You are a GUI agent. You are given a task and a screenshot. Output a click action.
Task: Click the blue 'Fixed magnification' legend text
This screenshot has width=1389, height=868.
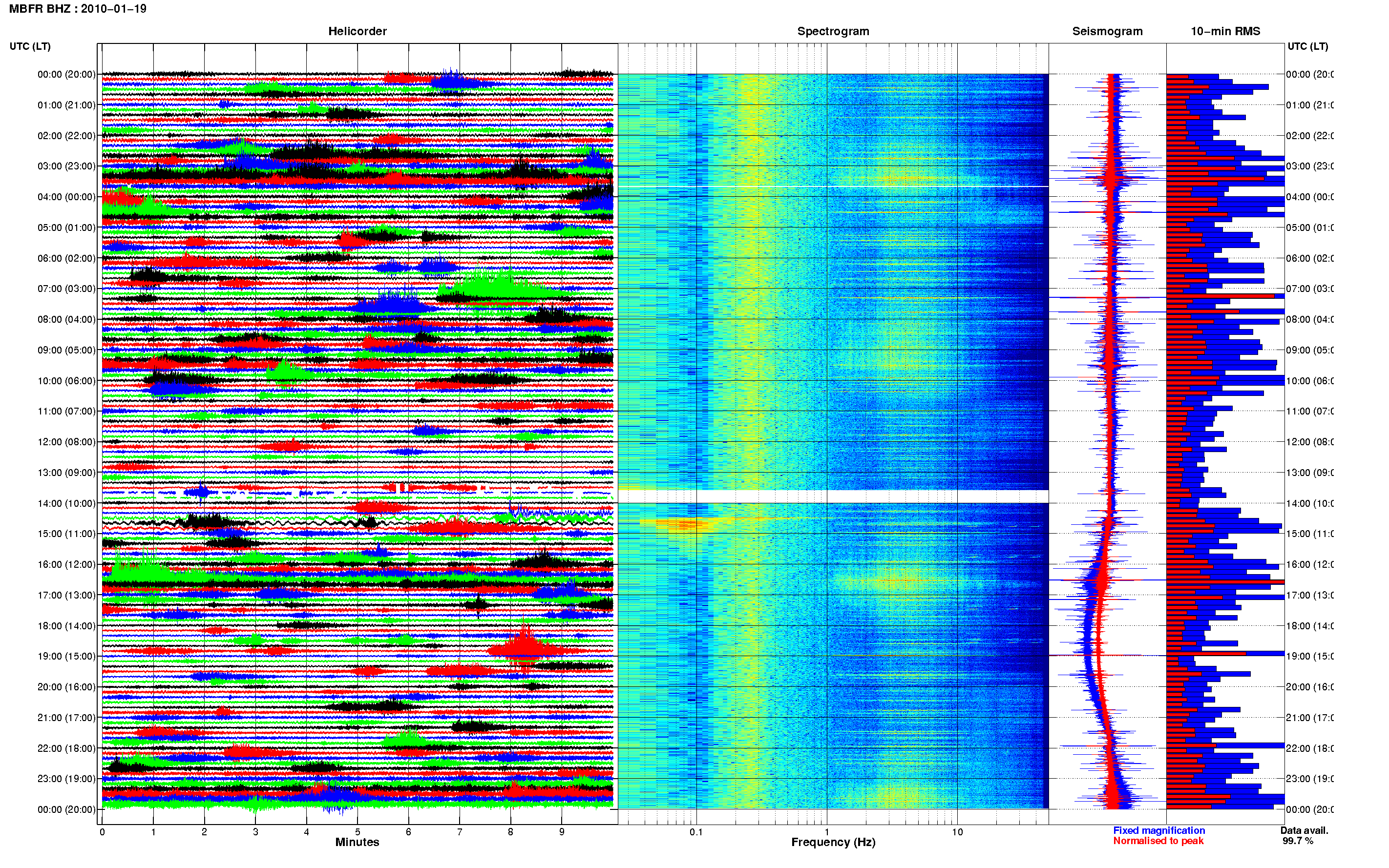(1159, 831)
